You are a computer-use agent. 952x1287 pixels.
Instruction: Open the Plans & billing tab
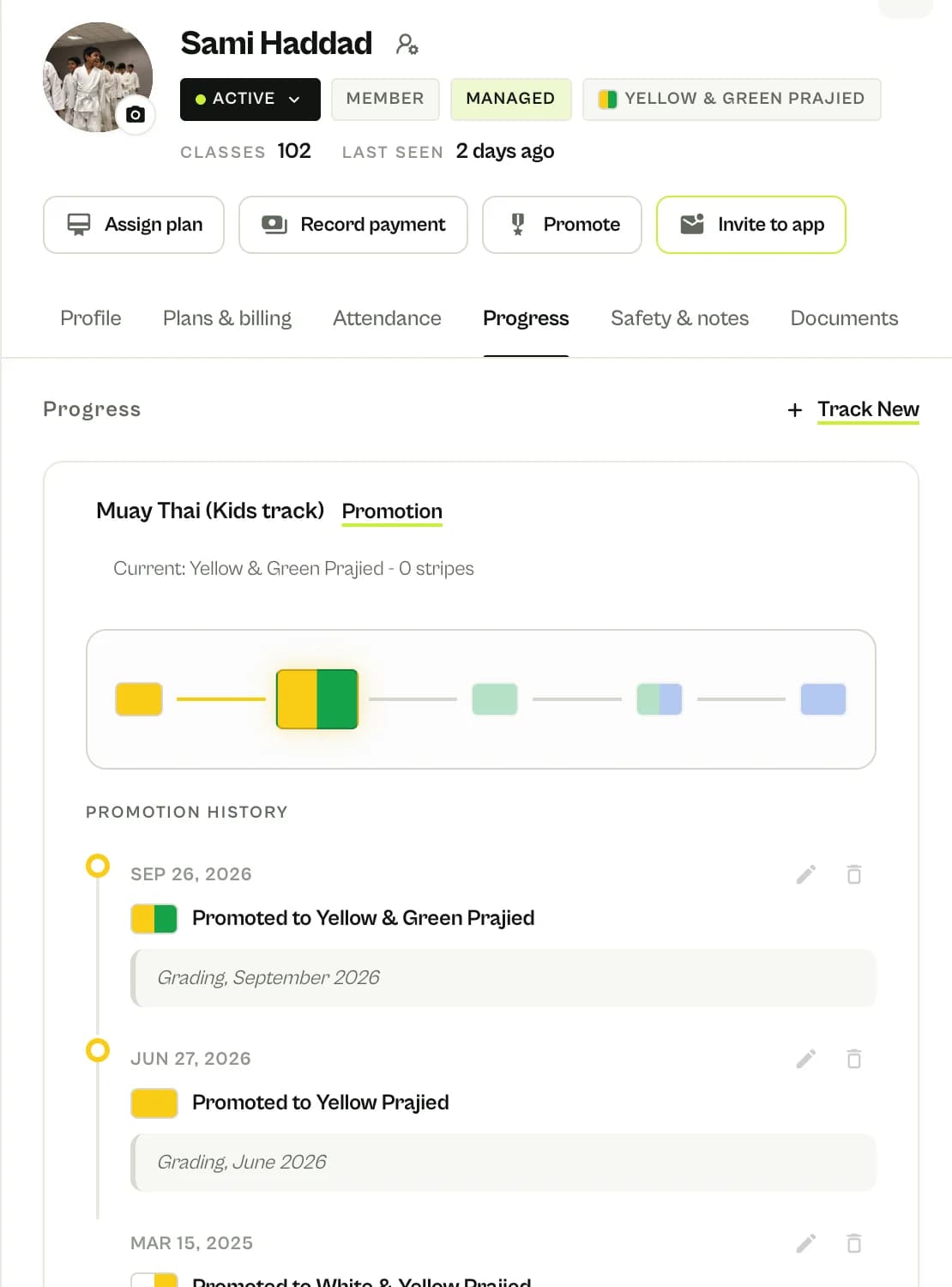tap(227, 318)
